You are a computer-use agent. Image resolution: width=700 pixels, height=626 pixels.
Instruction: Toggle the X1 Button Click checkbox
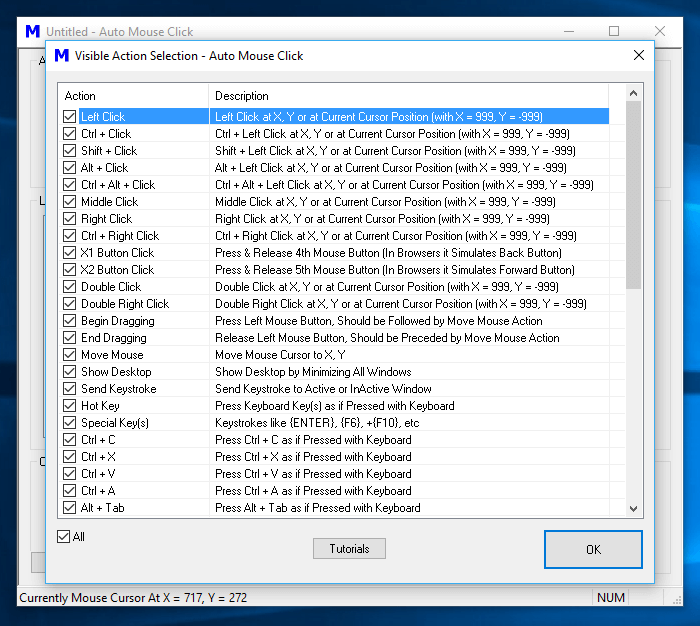[69, 252]
